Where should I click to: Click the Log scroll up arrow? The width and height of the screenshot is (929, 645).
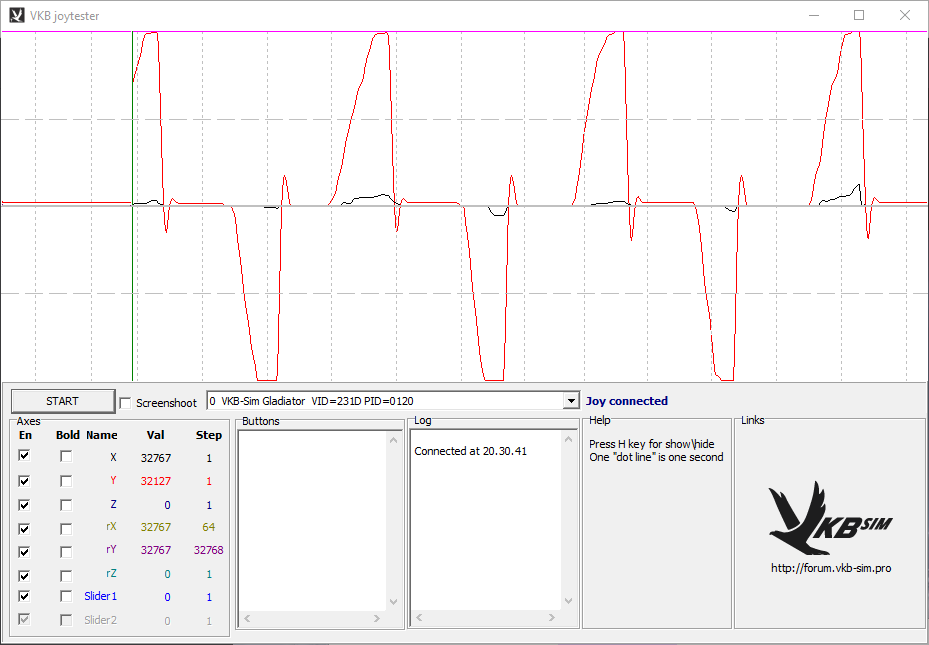(x=568, y=439)
